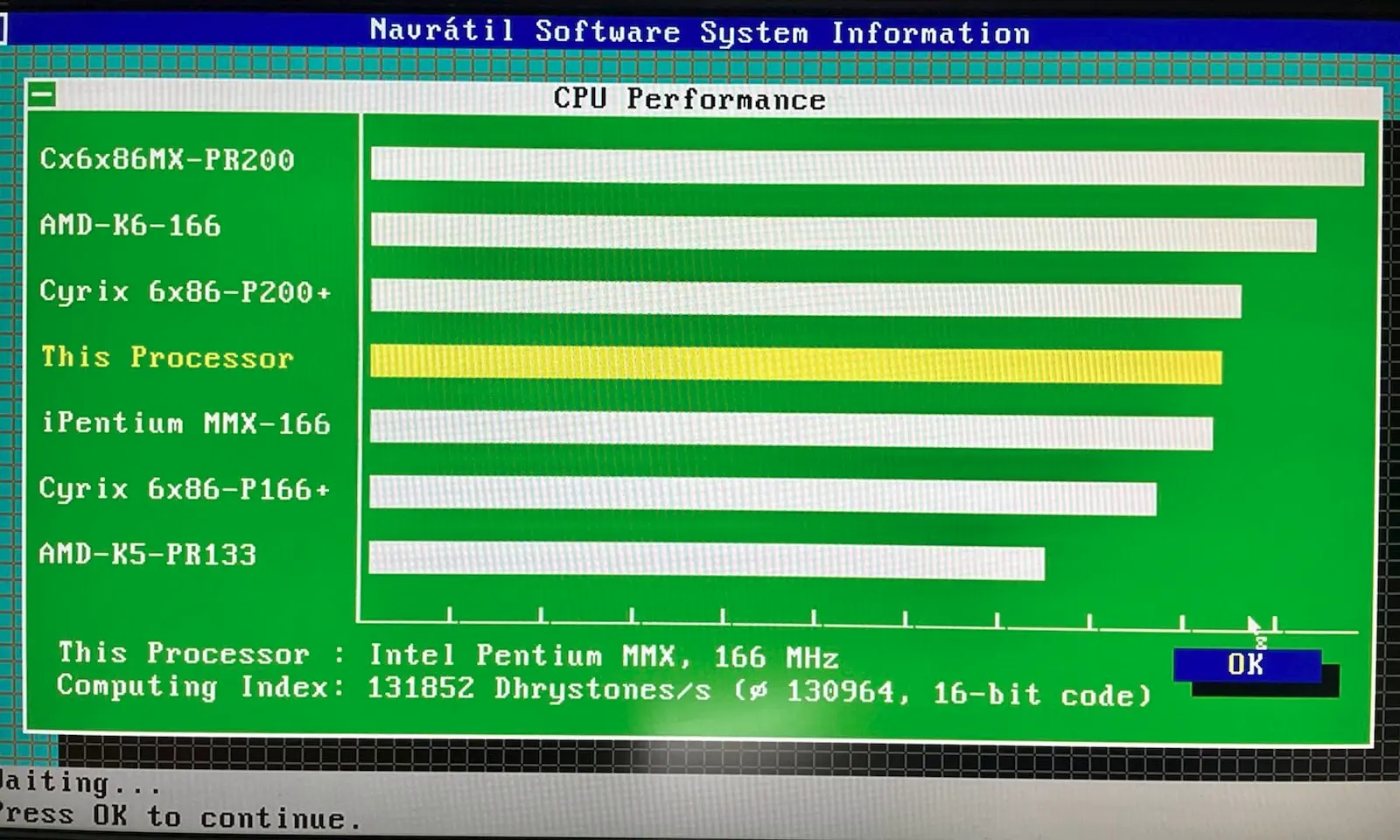Open the CPU Performance window control menu

pyautogui.click(x=41, y=94)
